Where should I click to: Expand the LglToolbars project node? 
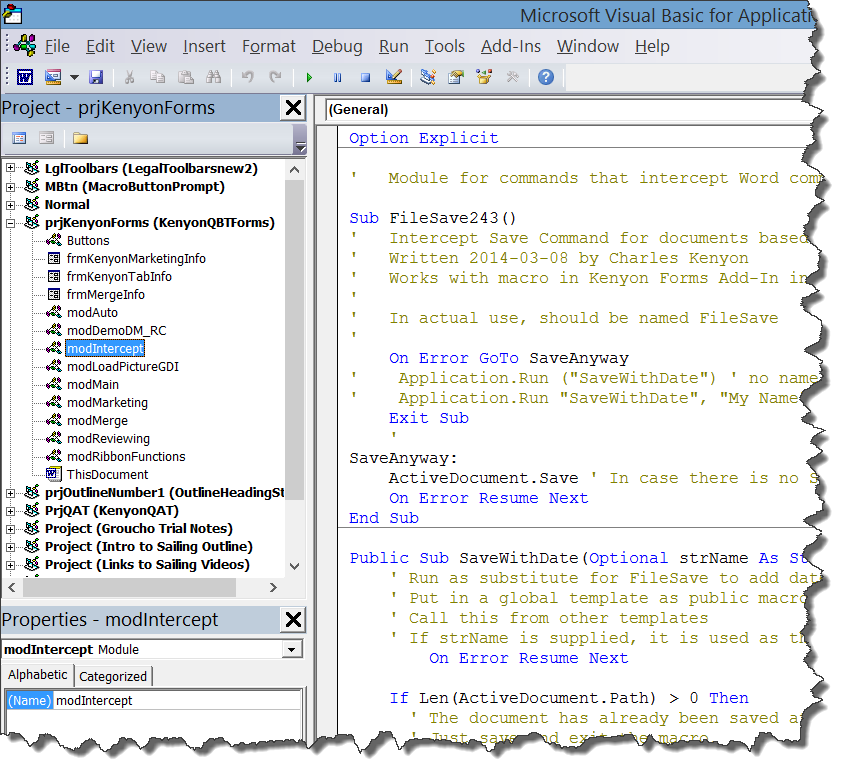tap(10, 168)
